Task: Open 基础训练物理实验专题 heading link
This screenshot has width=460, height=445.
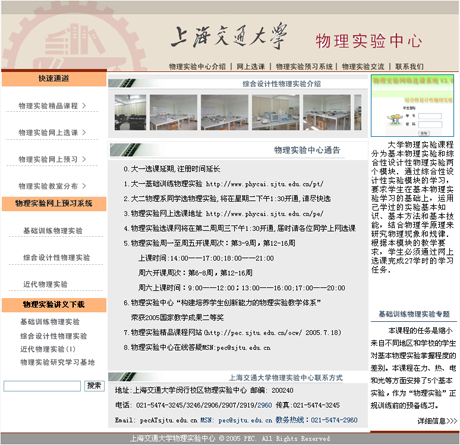Action: point(414,314)
